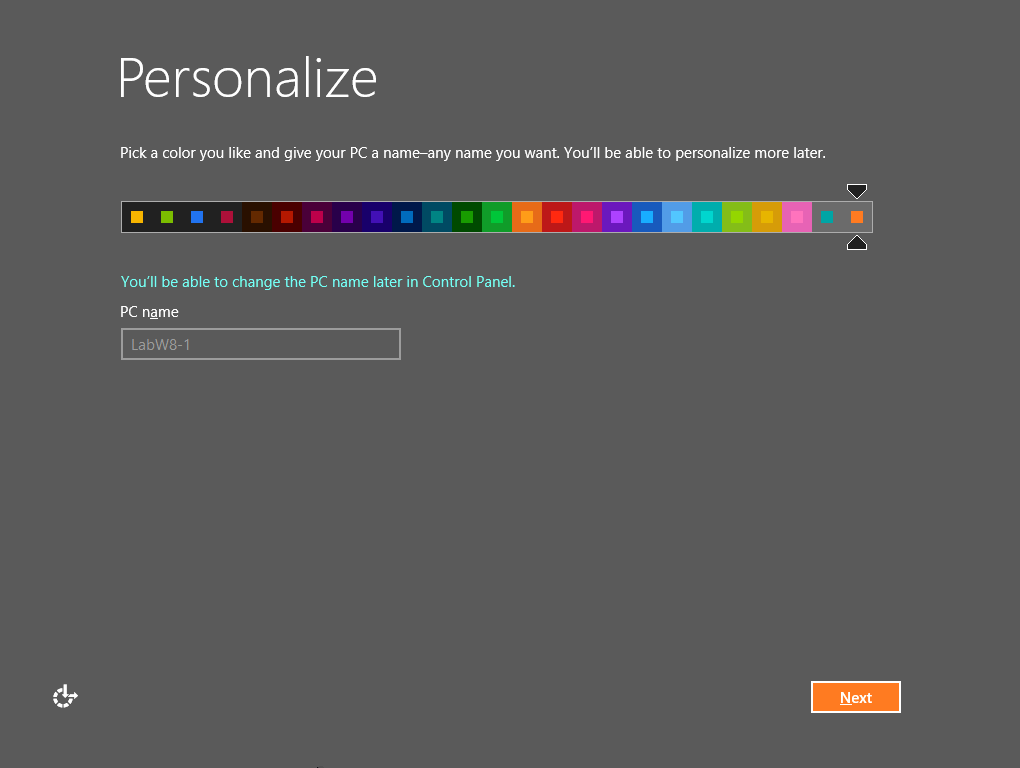Pick the orange swatch beside bright green

coord(527,217)
